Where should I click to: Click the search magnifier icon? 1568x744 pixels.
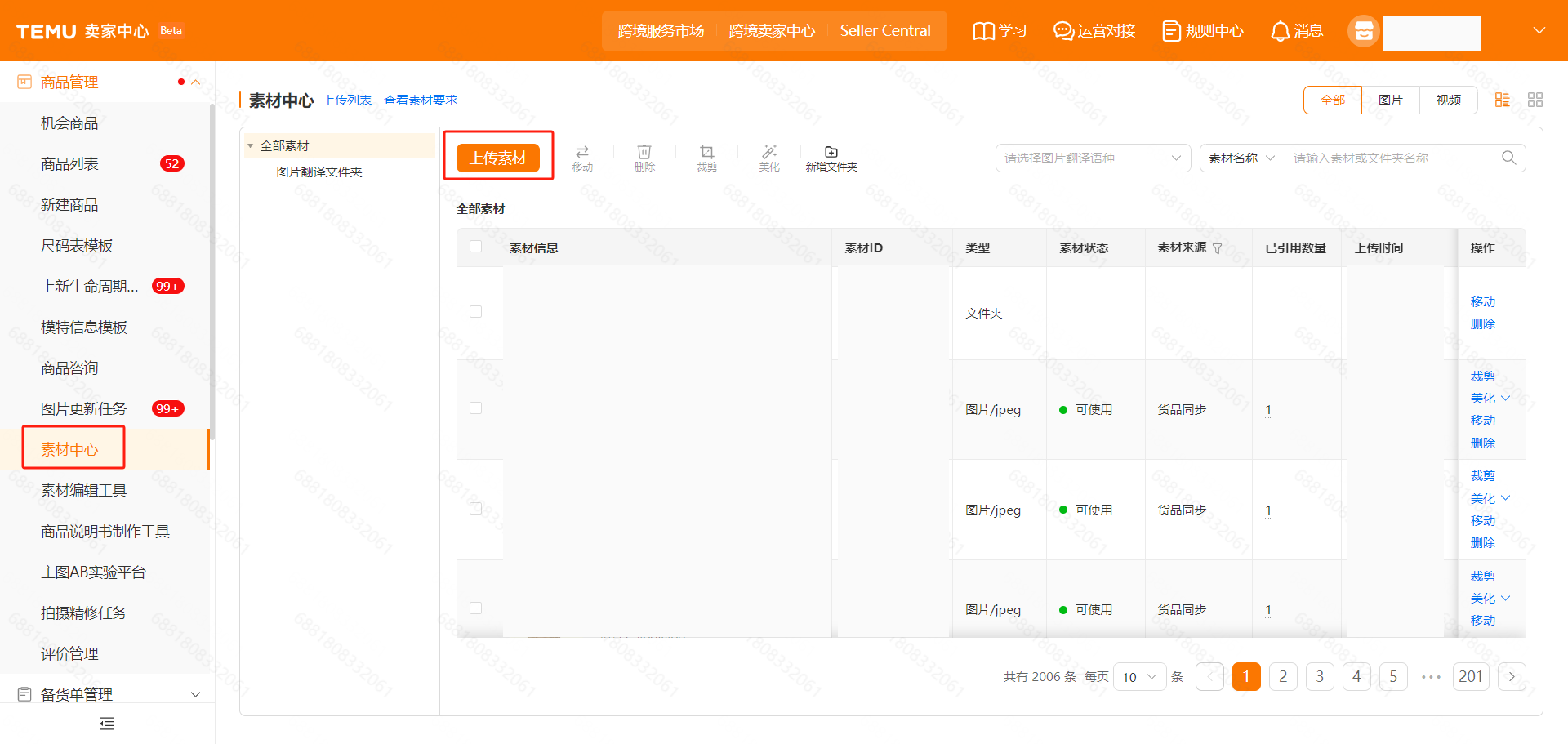coord(1508,158)
